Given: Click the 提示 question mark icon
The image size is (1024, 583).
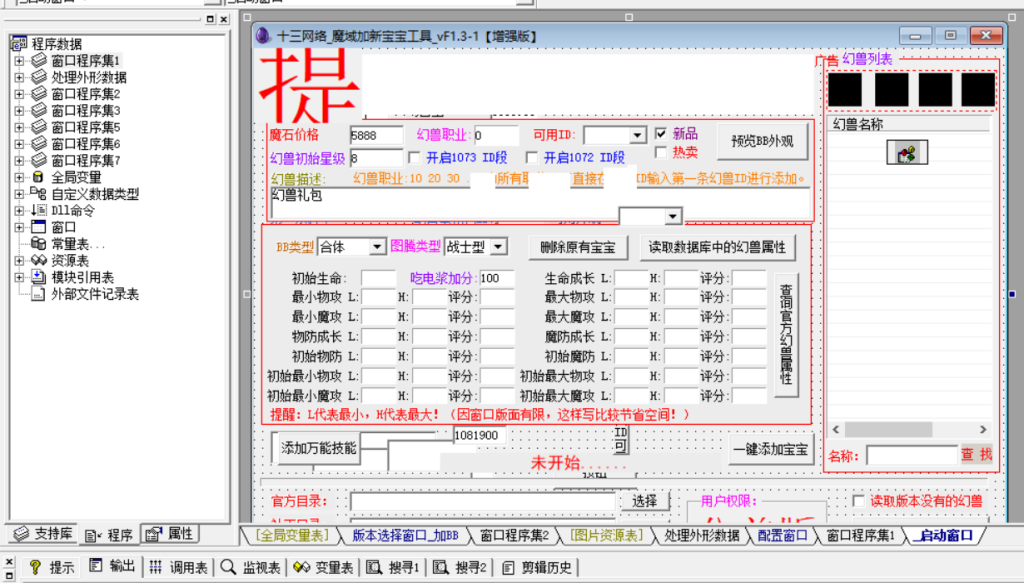Looking at the screenshot, I should pos(35,567).
